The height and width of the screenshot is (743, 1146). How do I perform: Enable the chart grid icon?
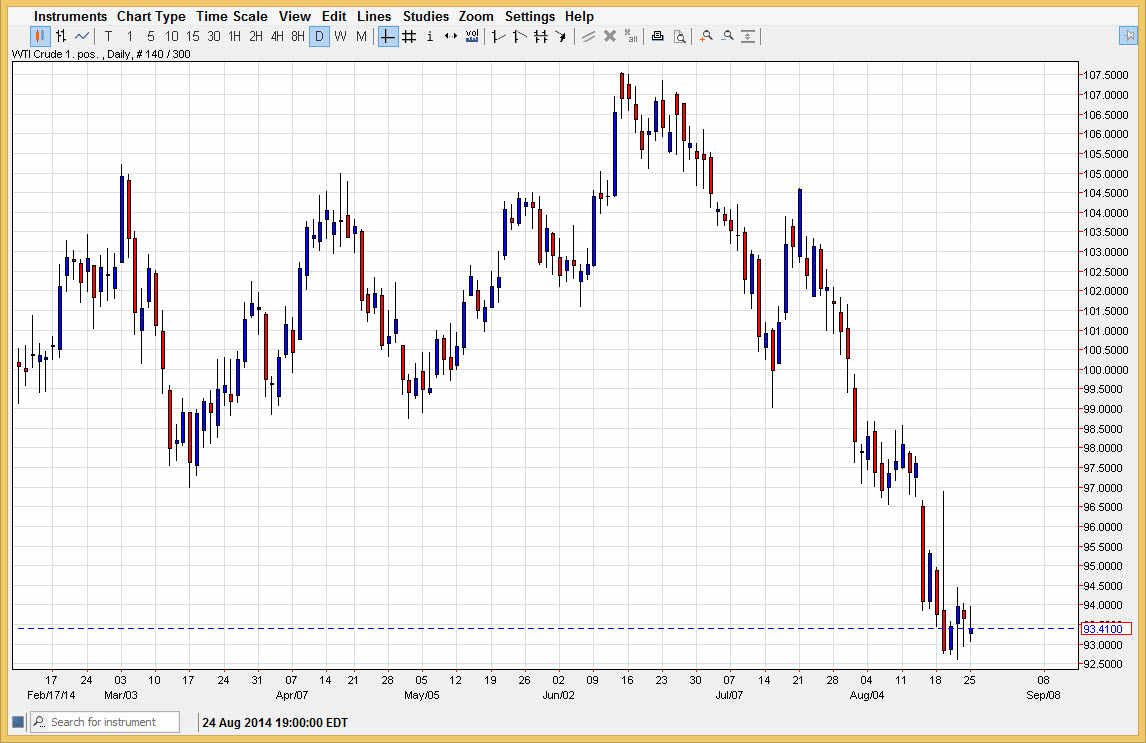pos(408,36)
